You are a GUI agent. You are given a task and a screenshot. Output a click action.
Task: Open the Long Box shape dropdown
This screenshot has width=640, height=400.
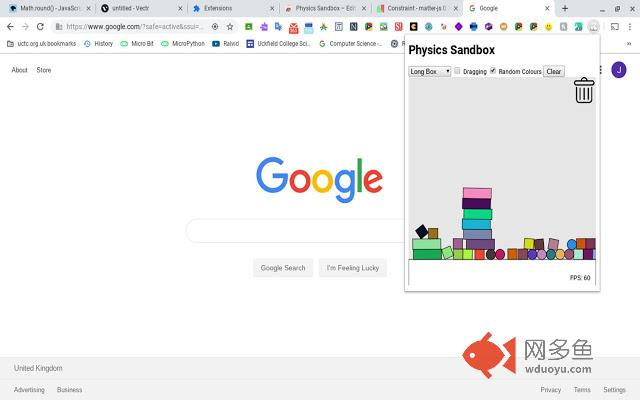point(429,71)
